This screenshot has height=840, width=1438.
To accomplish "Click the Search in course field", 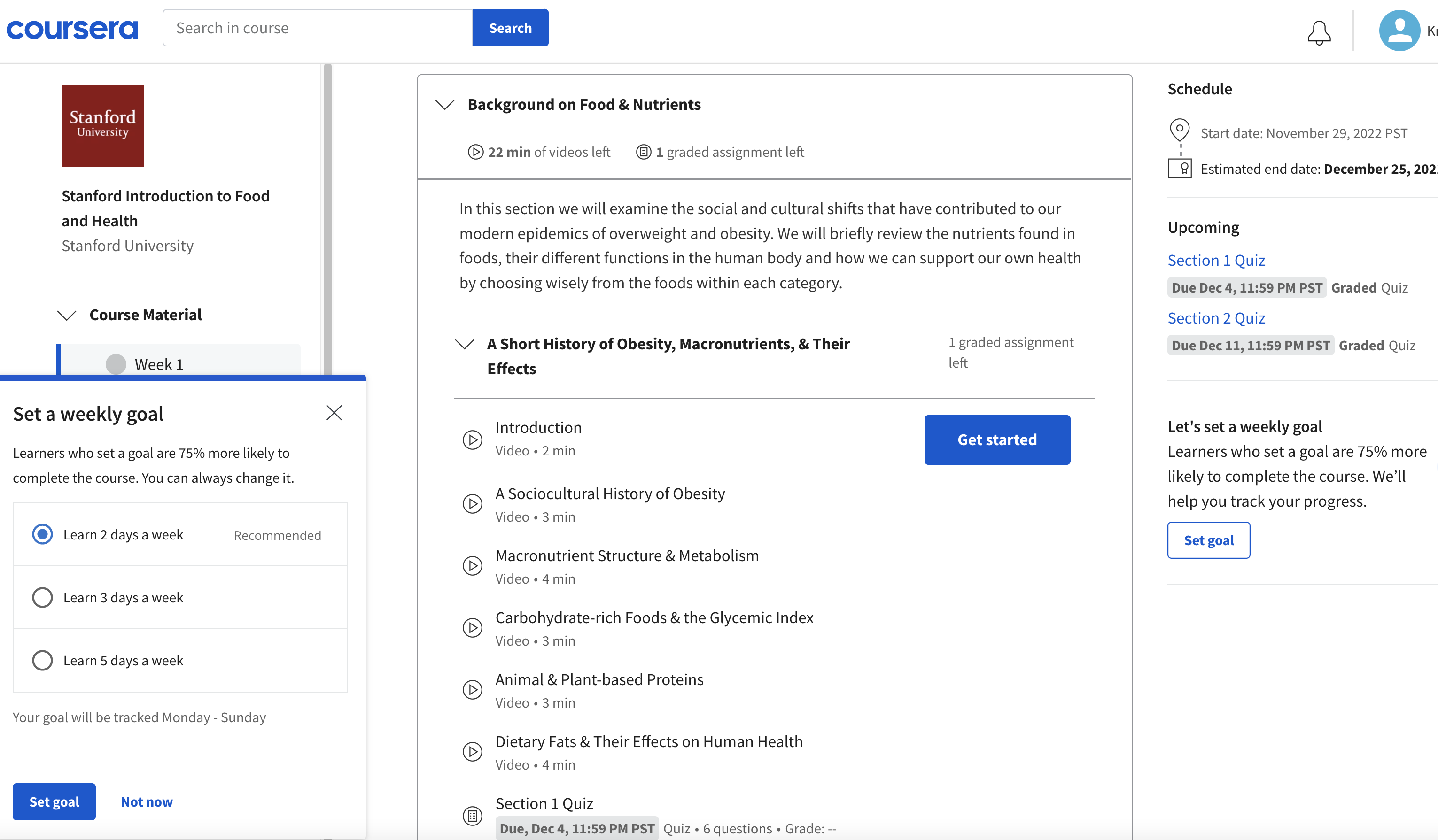I will pyautogui.click(x=317, y=27).
